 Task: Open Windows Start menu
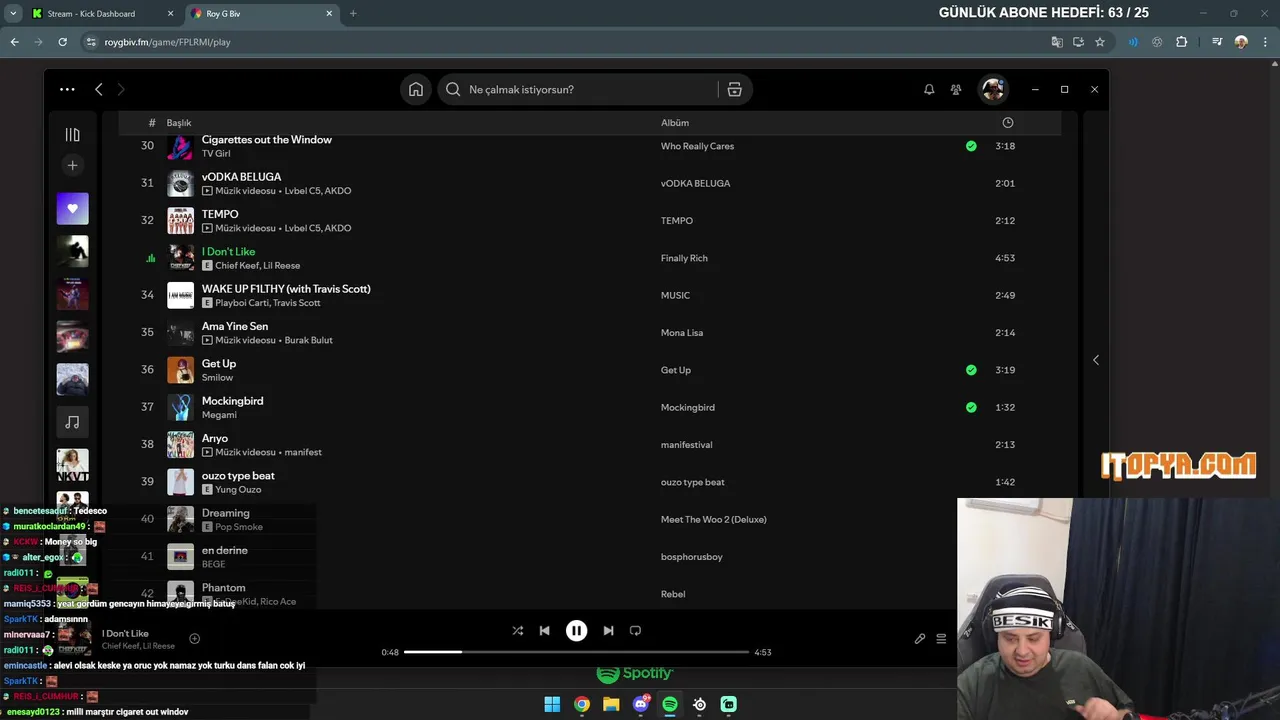click(552, 704)
